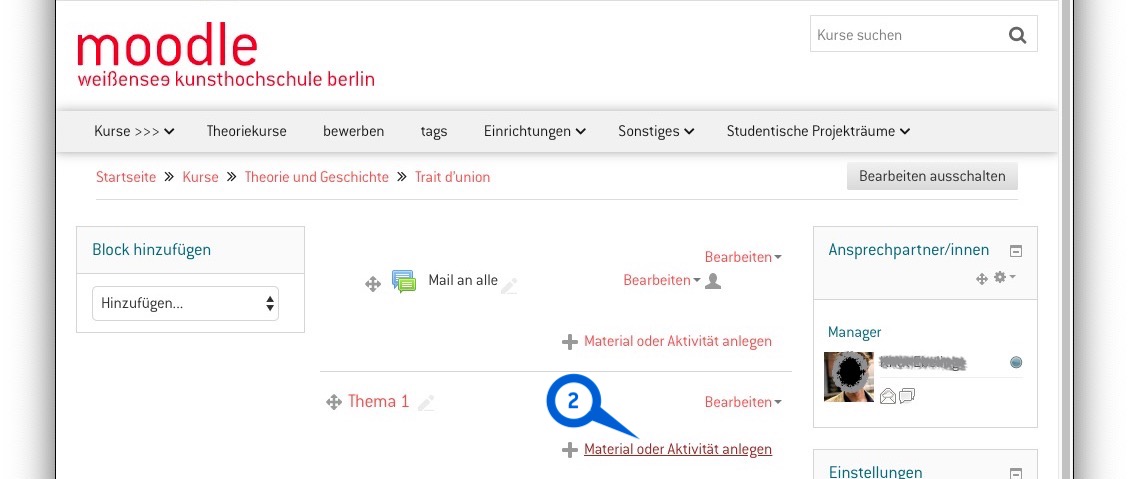Open gear actions menu in Ansprechpartner/innen
1129x479 pixels.
pos(1004,277)
